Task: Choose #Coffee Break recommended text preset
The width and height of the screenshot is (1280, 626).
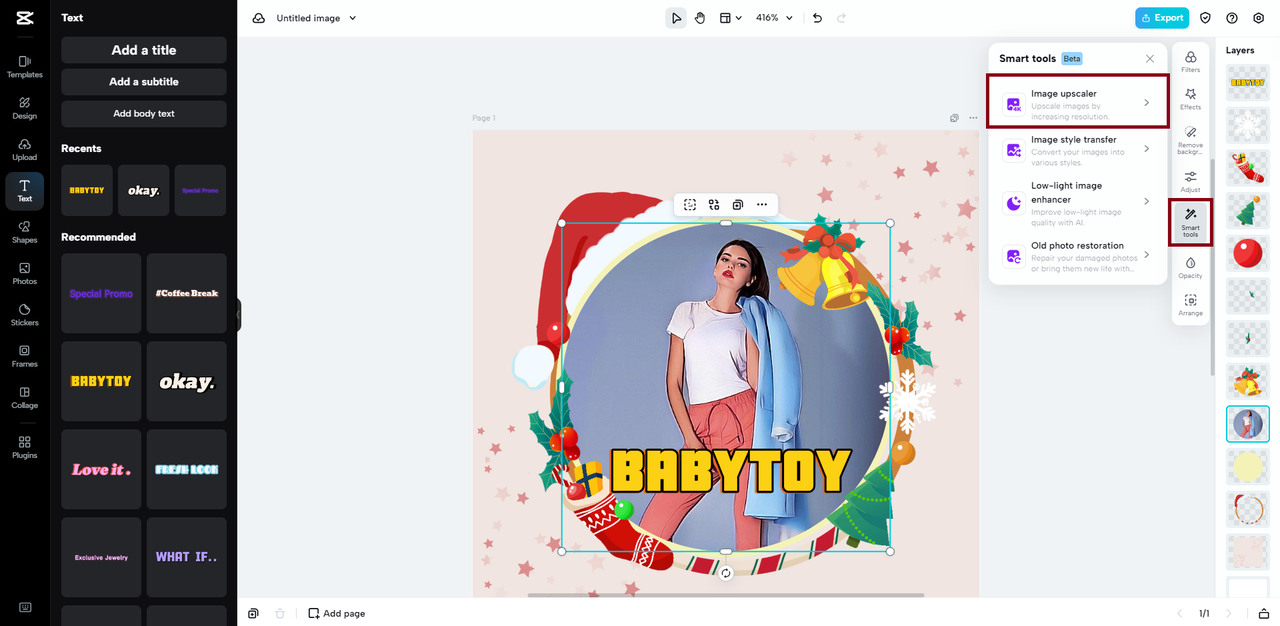Action: coord(187,293)
